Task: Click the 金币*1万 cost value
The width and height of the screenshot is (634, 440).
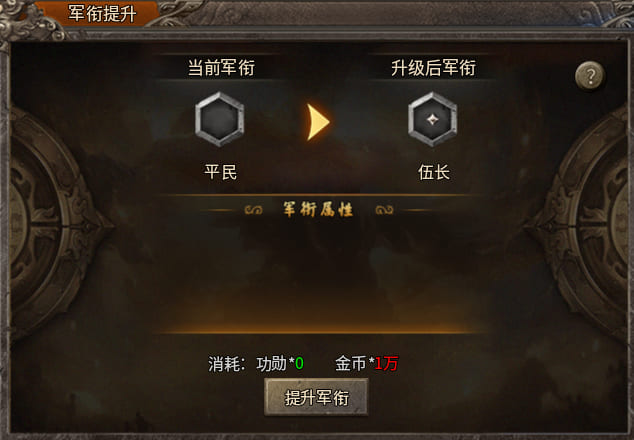Action: (x=366, y=363)
